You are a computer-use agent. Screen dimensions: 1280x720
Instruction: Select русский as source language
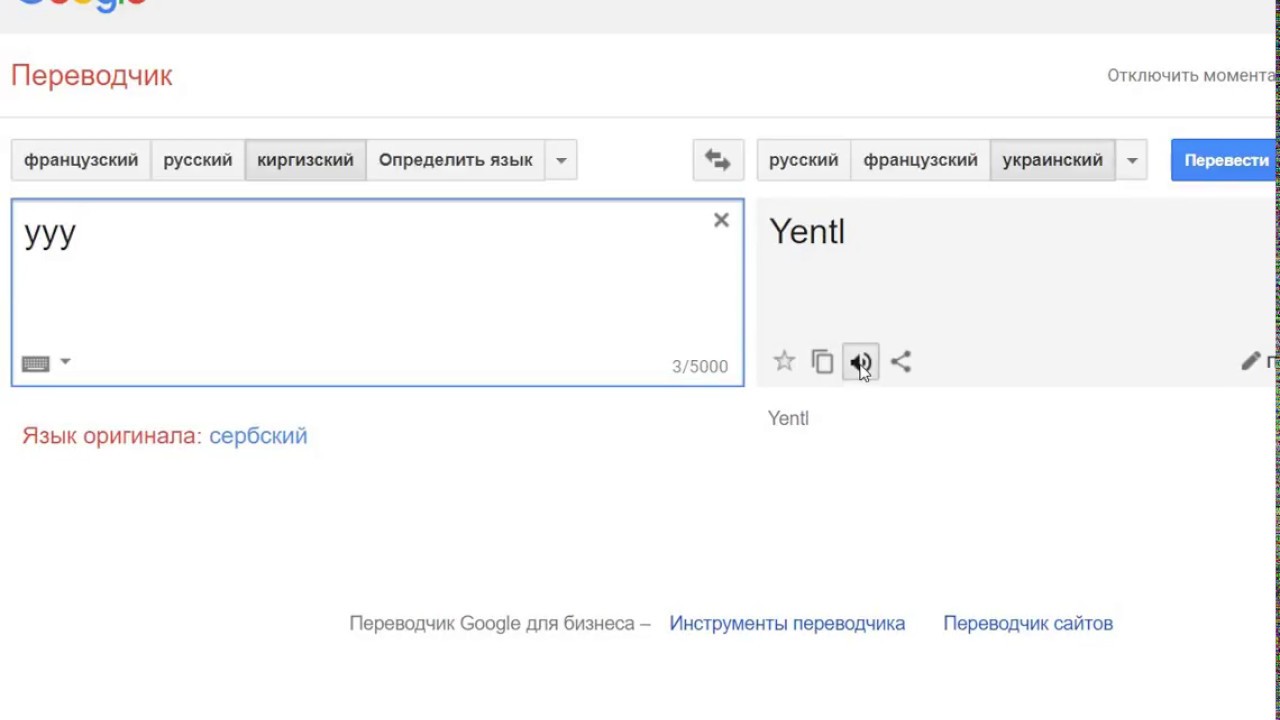(x=198, y=160)
